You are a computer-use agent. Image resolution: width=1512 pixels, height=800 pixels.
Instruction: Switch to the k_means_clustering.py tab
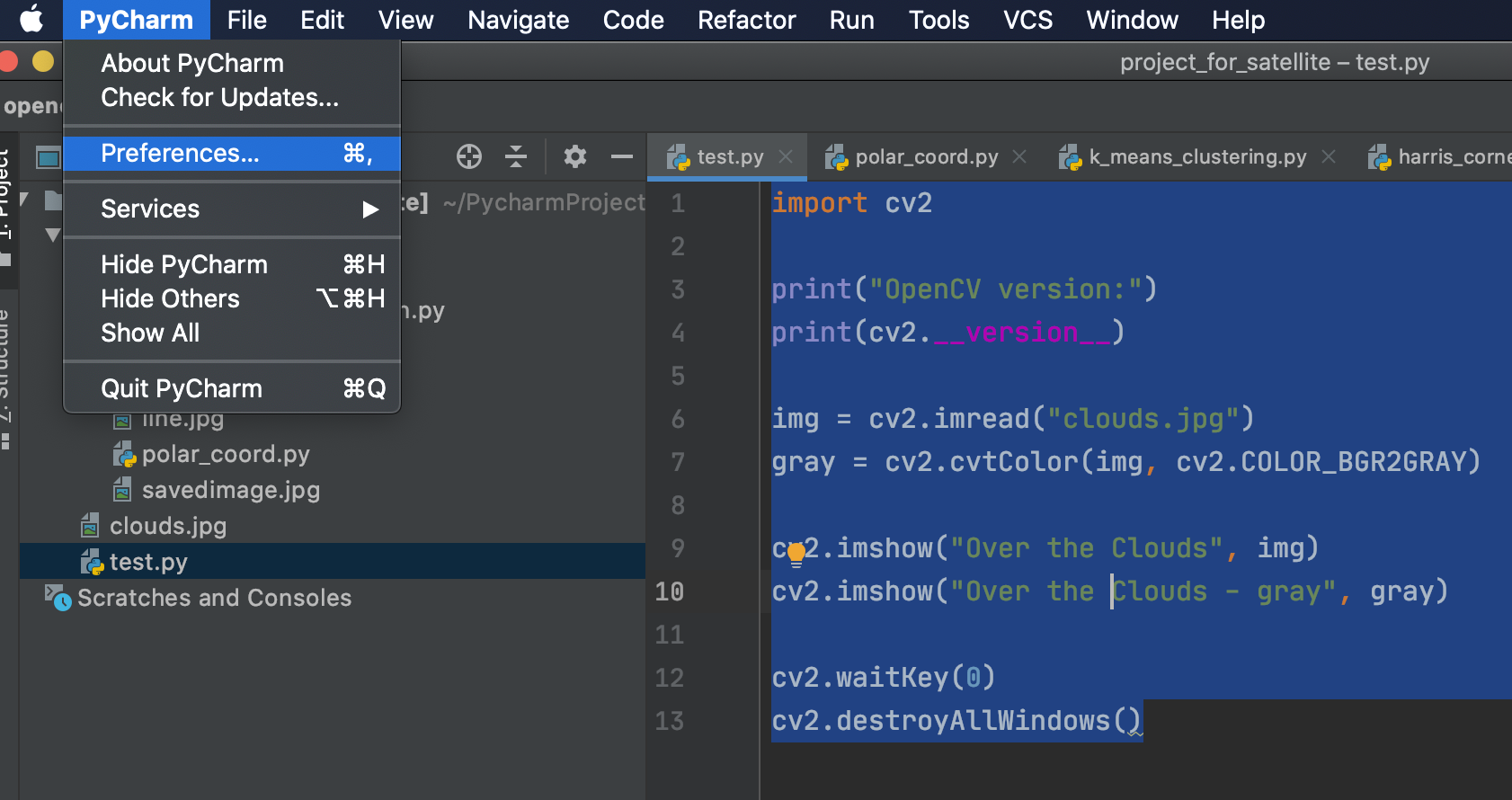click(x=1197, y=156)
